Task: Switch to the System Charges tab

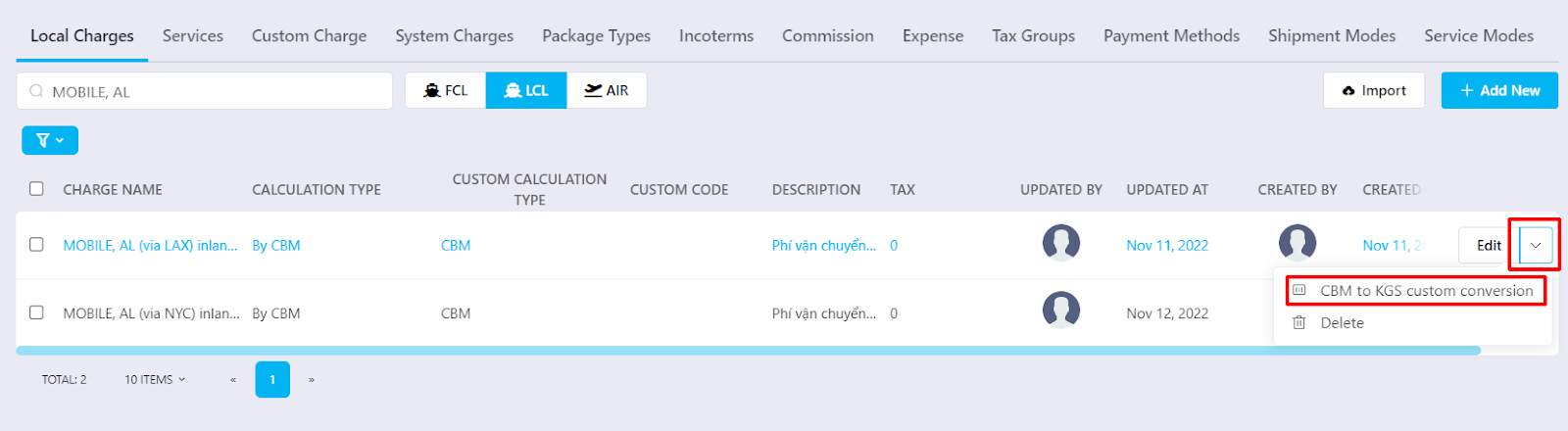Action: [x=455, y=35]
